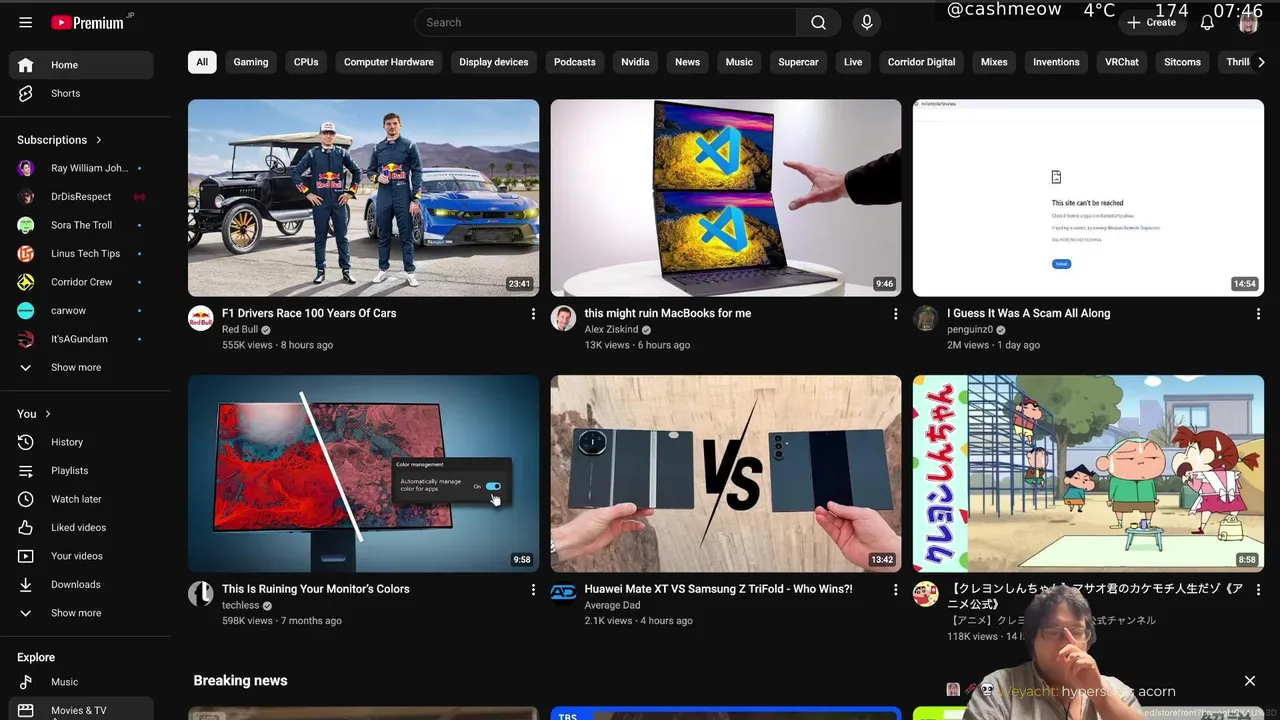
Task: Open Movies & TV under Explore
Action: 82,710
